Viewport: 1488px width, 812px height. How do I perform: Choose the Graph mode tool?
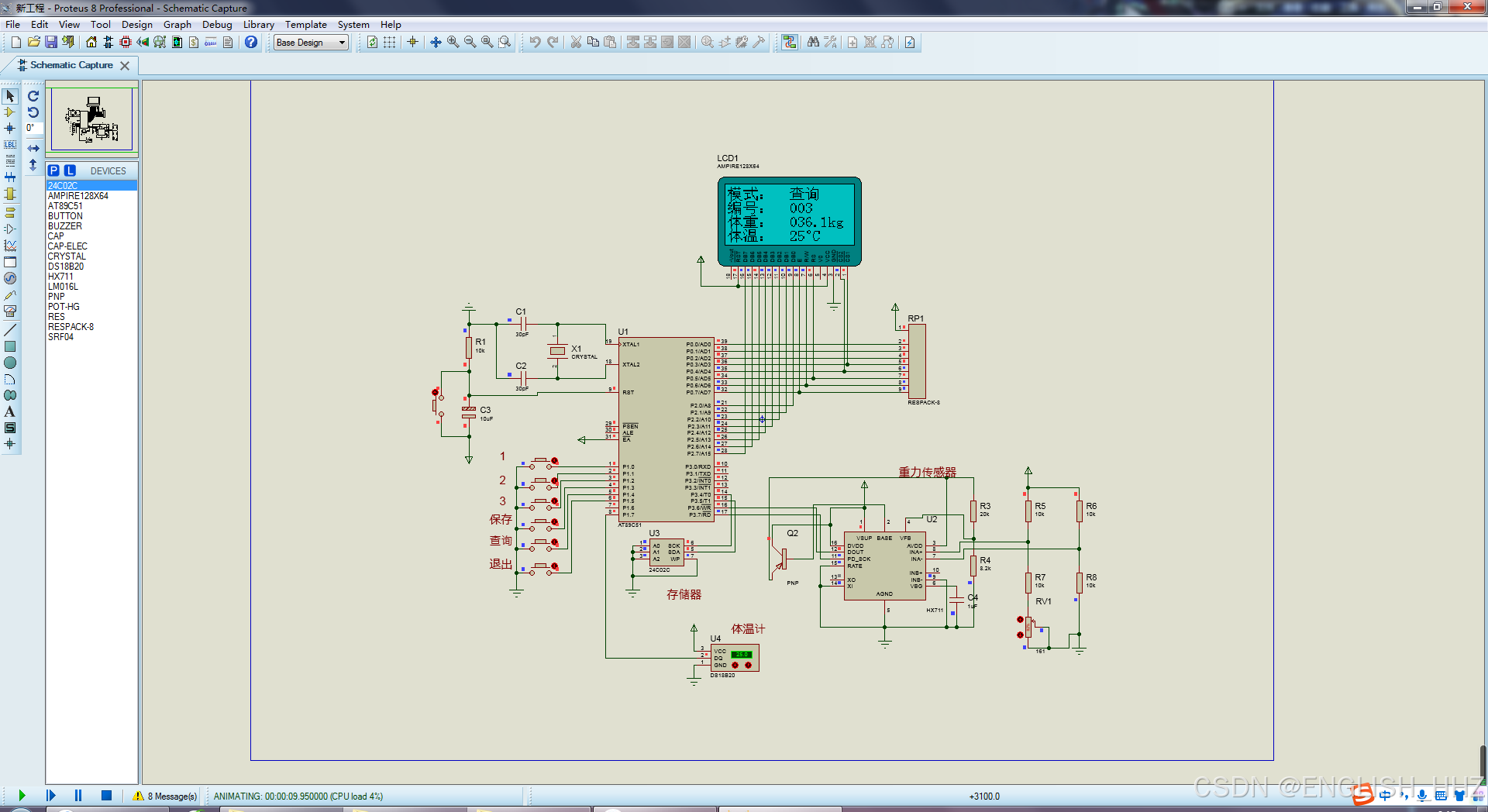tap(10, 246)
